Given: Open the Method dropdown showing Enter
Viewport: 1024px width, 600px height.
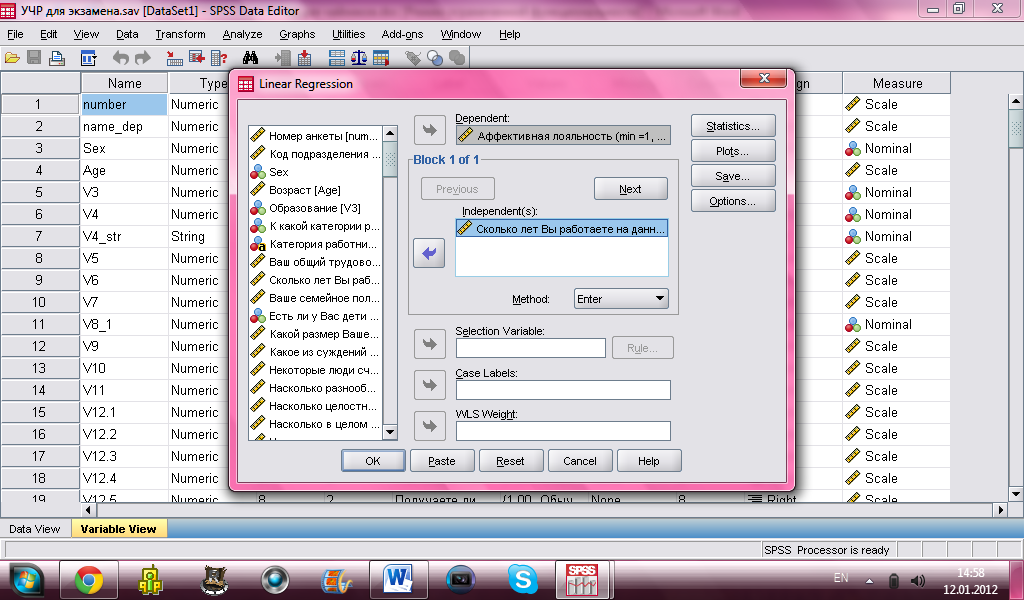Looking at the screenshot, I should [621, 299].
